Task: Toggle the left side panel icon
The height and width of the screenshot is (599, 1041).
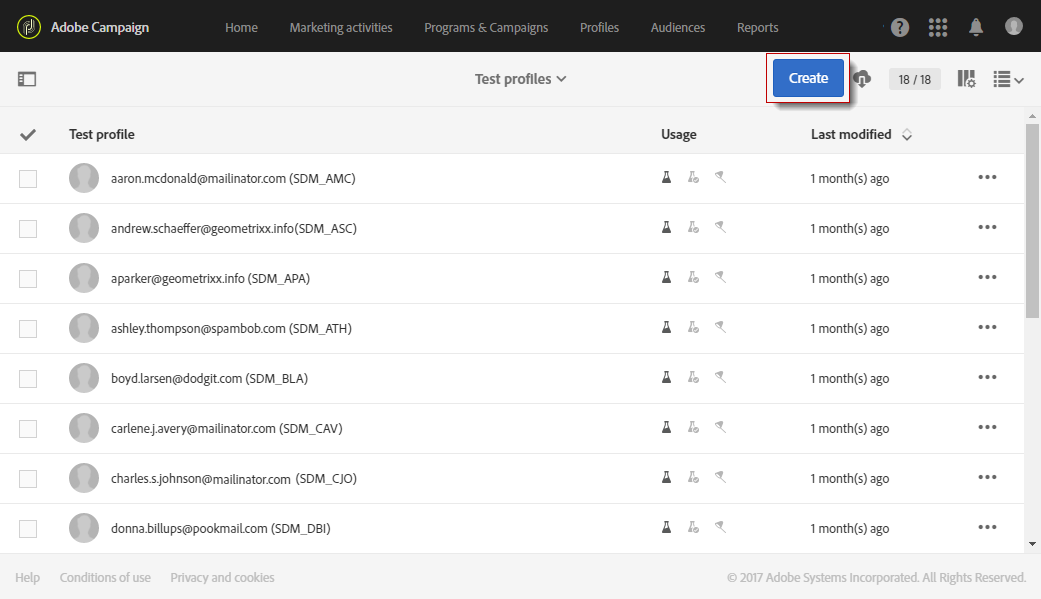Action: [27, 79]
